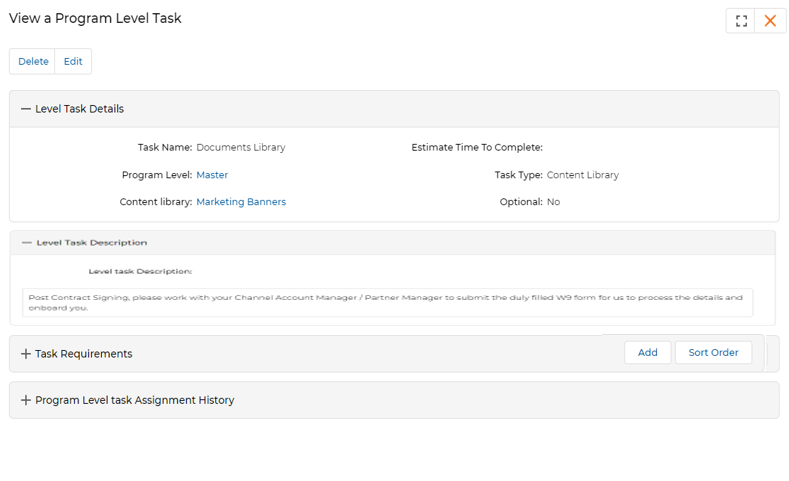
Task: Select the Optional value No
Action: click(554, 202)
